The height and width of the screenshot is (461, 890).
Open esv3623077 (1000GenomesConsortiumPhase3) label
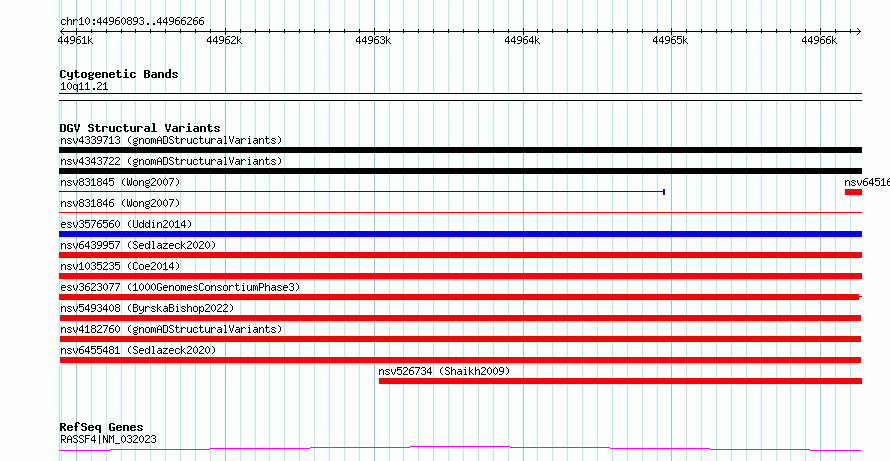point(180,287)
